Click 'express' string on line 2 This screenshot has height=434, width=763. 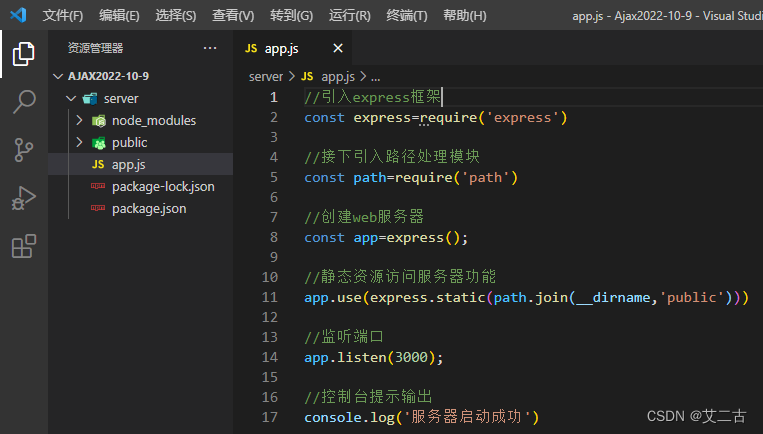pyautogui.click(x=523, y=117)
